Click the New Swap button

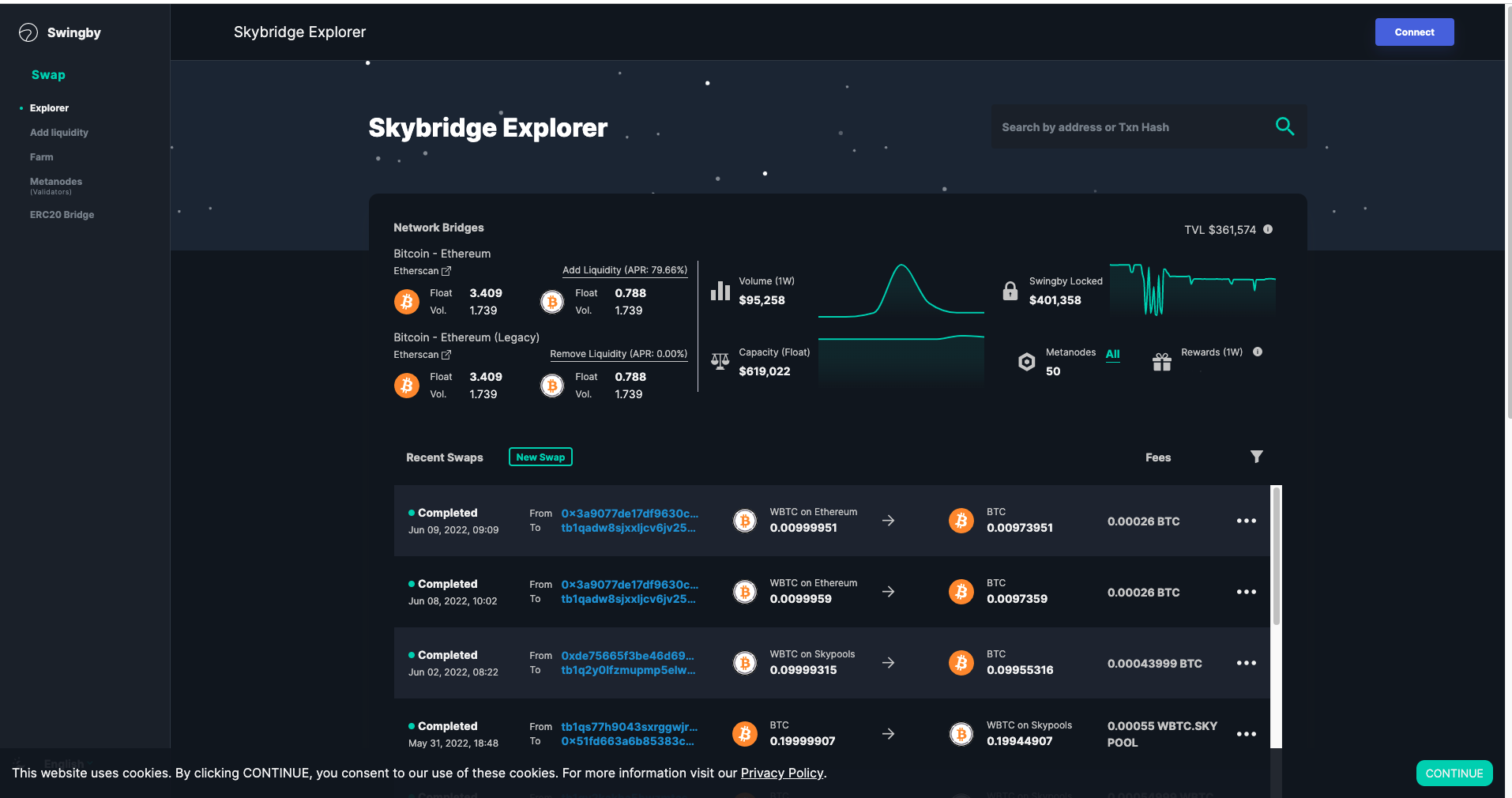(540, 457)
